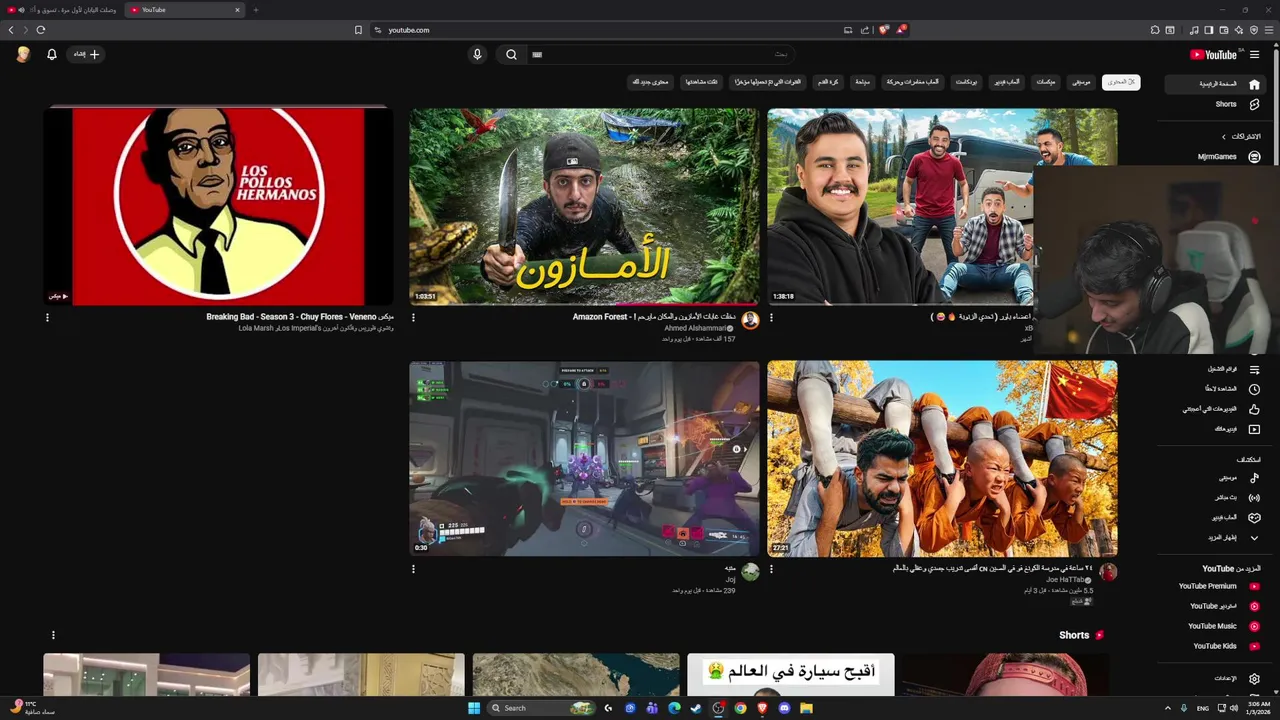Click the taskbar Search box
The width and height of the screenshot is (1280, 720).
pyautogui.click(x=541, y=708)
